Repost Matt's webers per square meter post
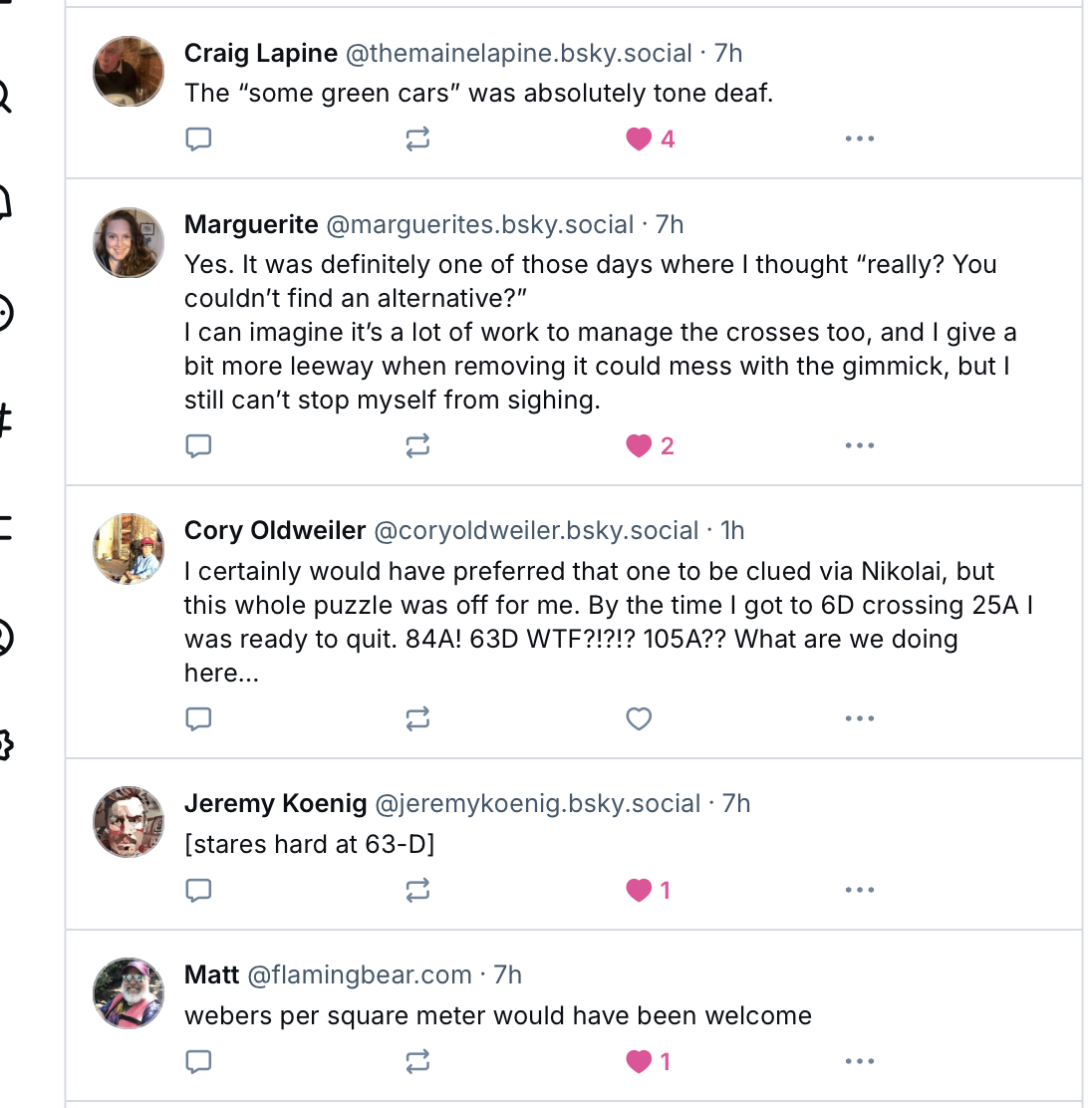The height and width of the screenshot is (1108, 1092). pos(417,1061)
